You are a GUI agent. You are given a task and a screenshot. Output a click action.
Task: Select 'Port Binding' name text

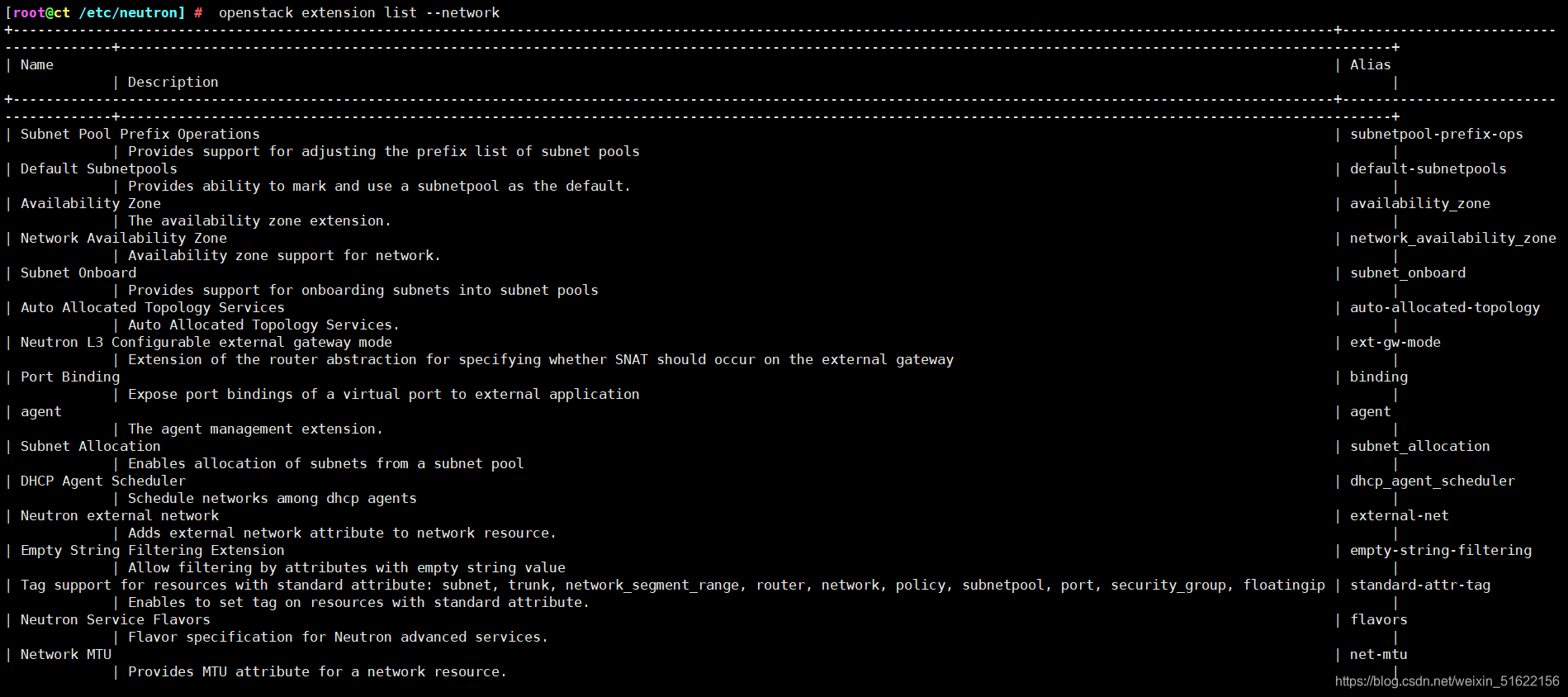70,377
